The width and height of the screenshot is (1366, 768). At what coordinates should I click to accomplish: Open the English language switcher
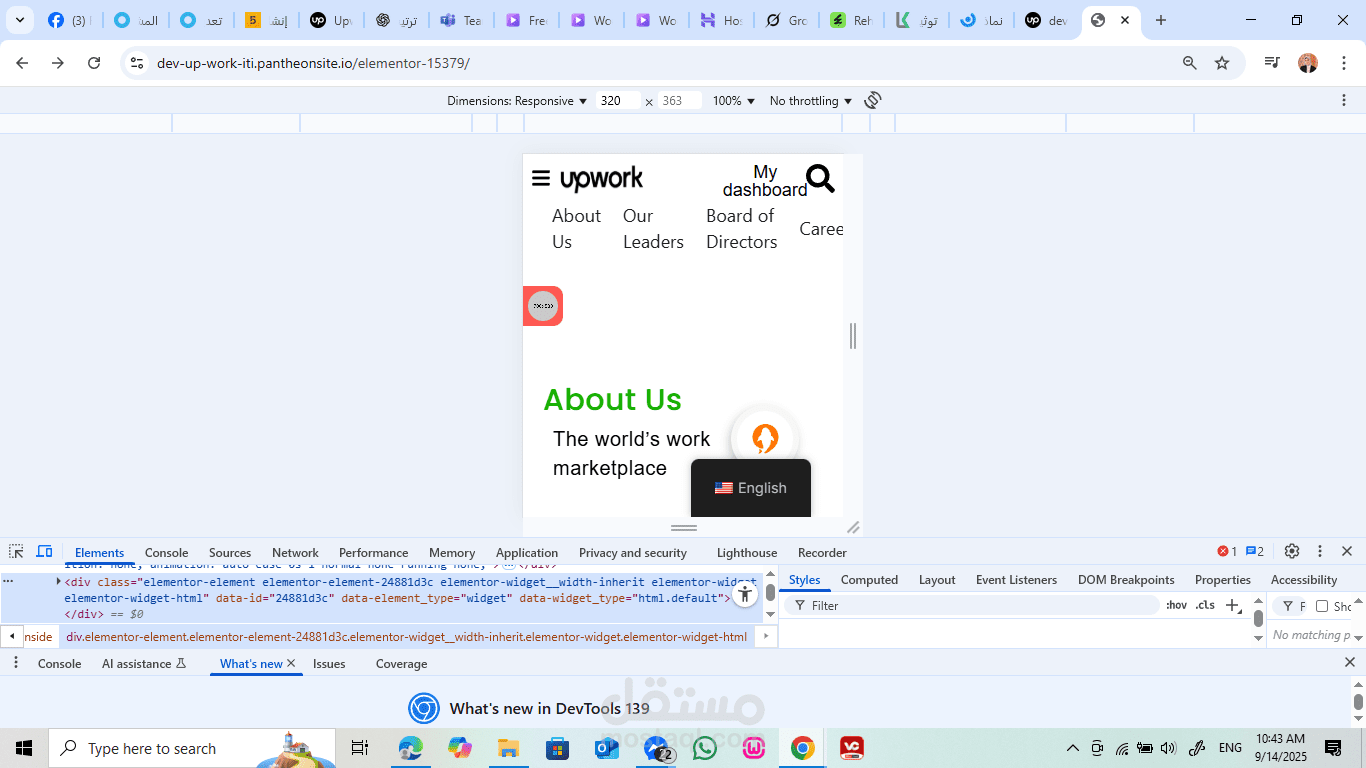pyautogui.click(x=751, y=488)
